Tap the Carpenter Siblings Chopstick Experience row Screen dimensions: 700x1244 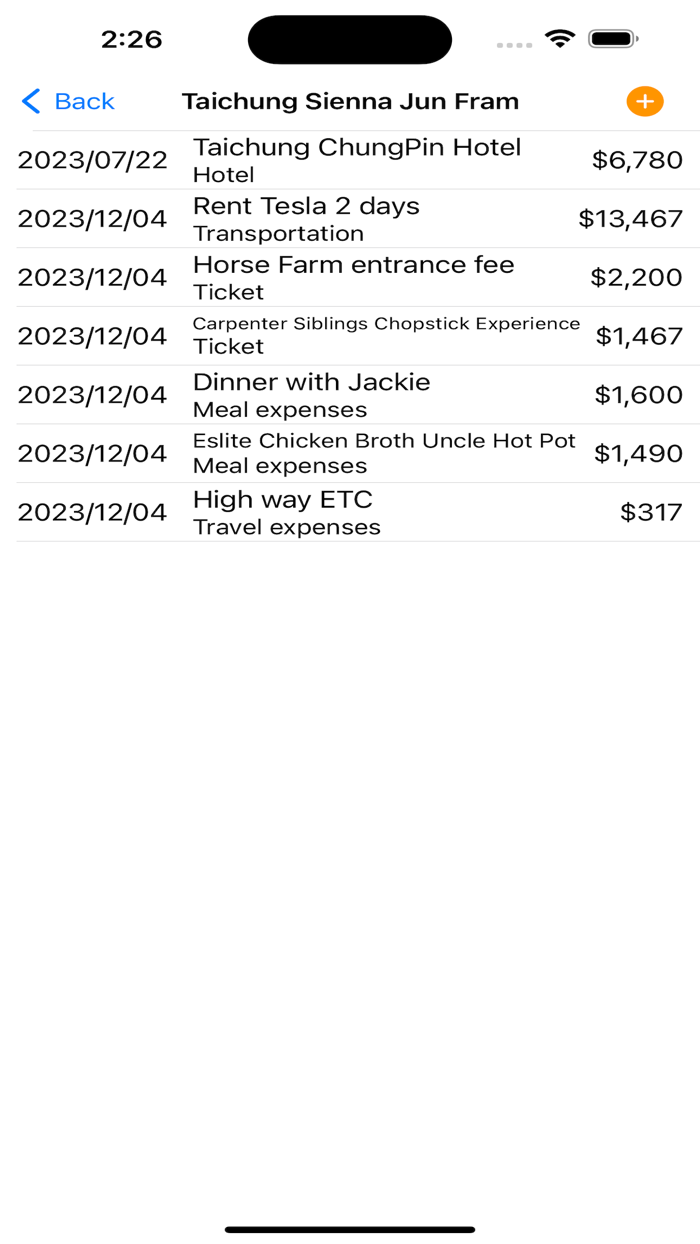(x=350, y=335)
